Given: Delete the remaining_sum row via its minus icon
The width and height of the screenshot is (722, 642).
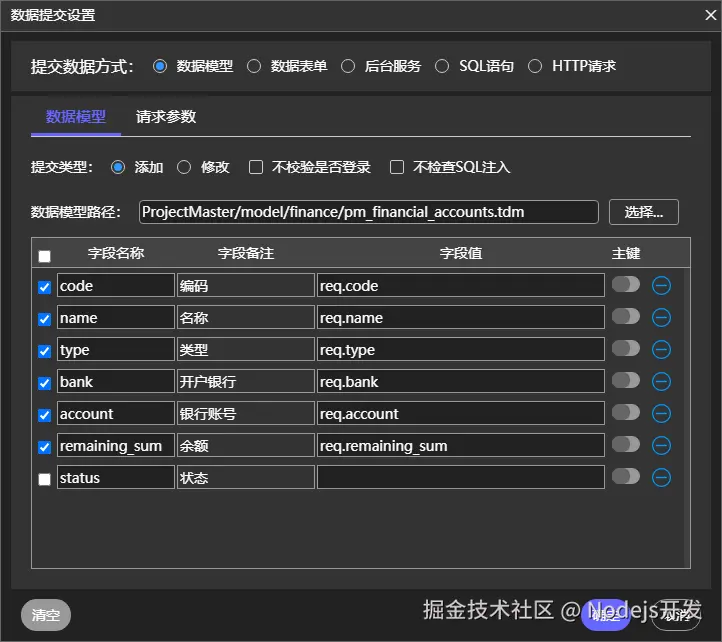Looking at the screenshot, I should (661, 445).
